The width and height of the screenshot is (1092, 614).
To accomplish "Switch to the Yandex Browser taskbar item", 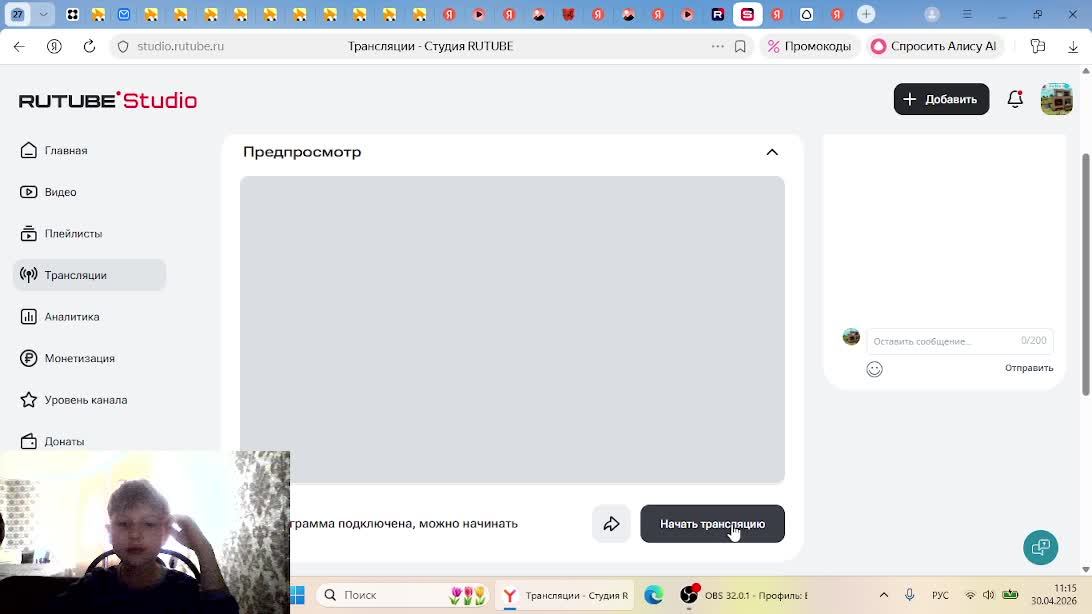I will (x=566, y=595).
